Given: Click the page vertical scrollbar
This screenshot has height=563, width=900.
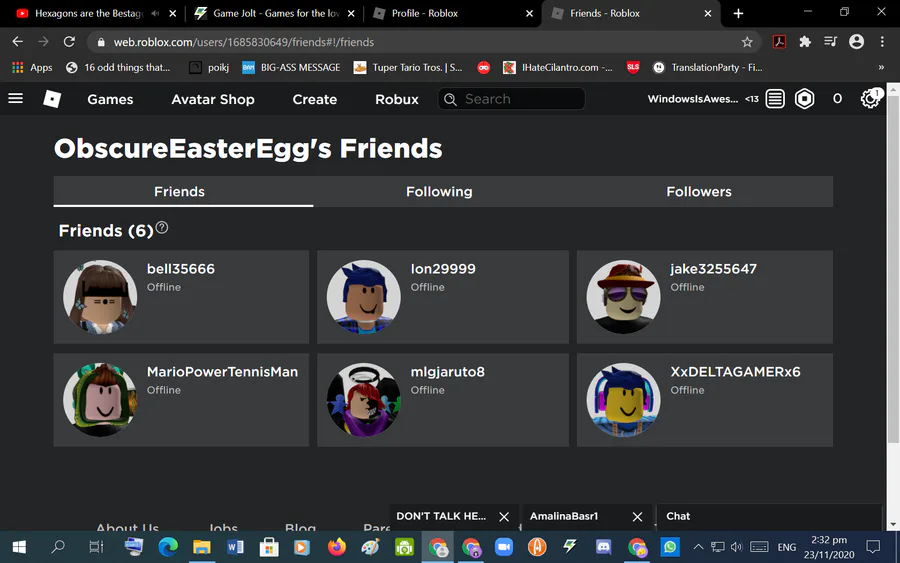Looking at the screenshot, I should [x=893, y=269].
